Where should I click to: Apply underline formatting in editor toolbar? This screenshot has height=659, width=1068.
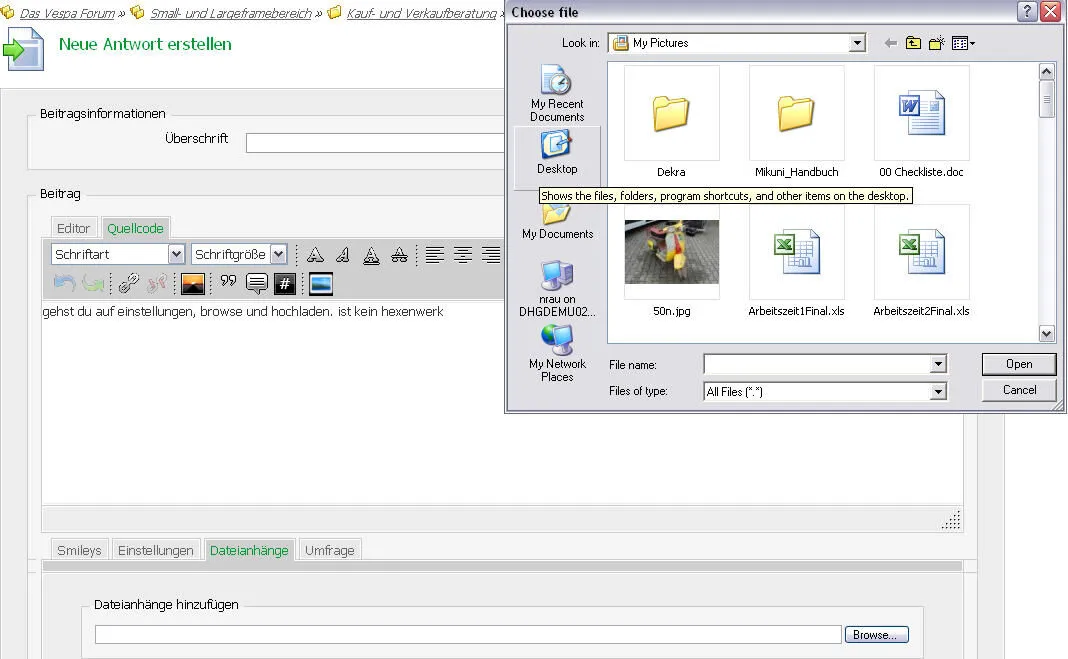(x=371, y=255)
